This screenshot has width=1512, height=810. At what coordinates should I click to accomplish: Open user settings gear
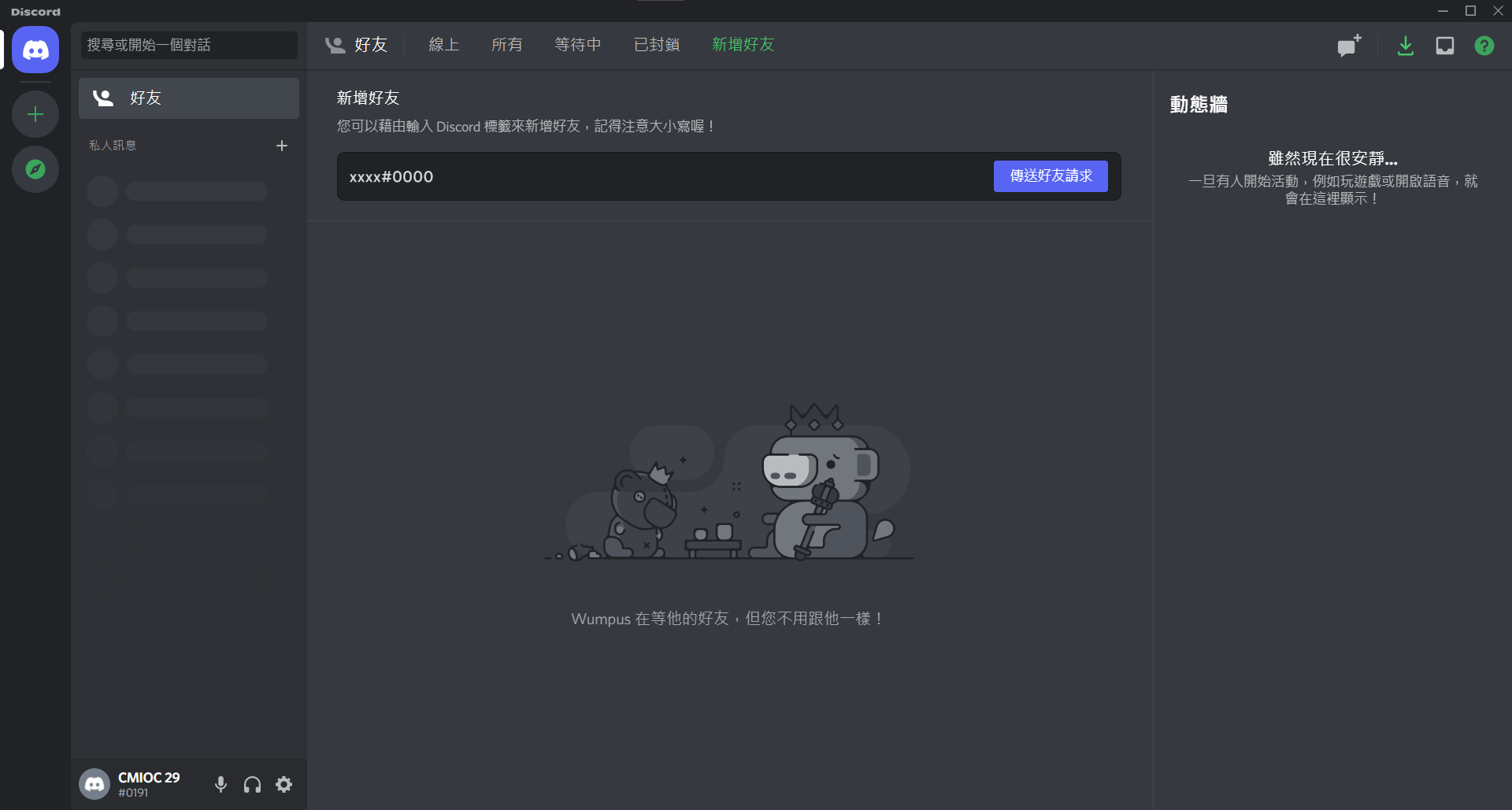point(284,784)
